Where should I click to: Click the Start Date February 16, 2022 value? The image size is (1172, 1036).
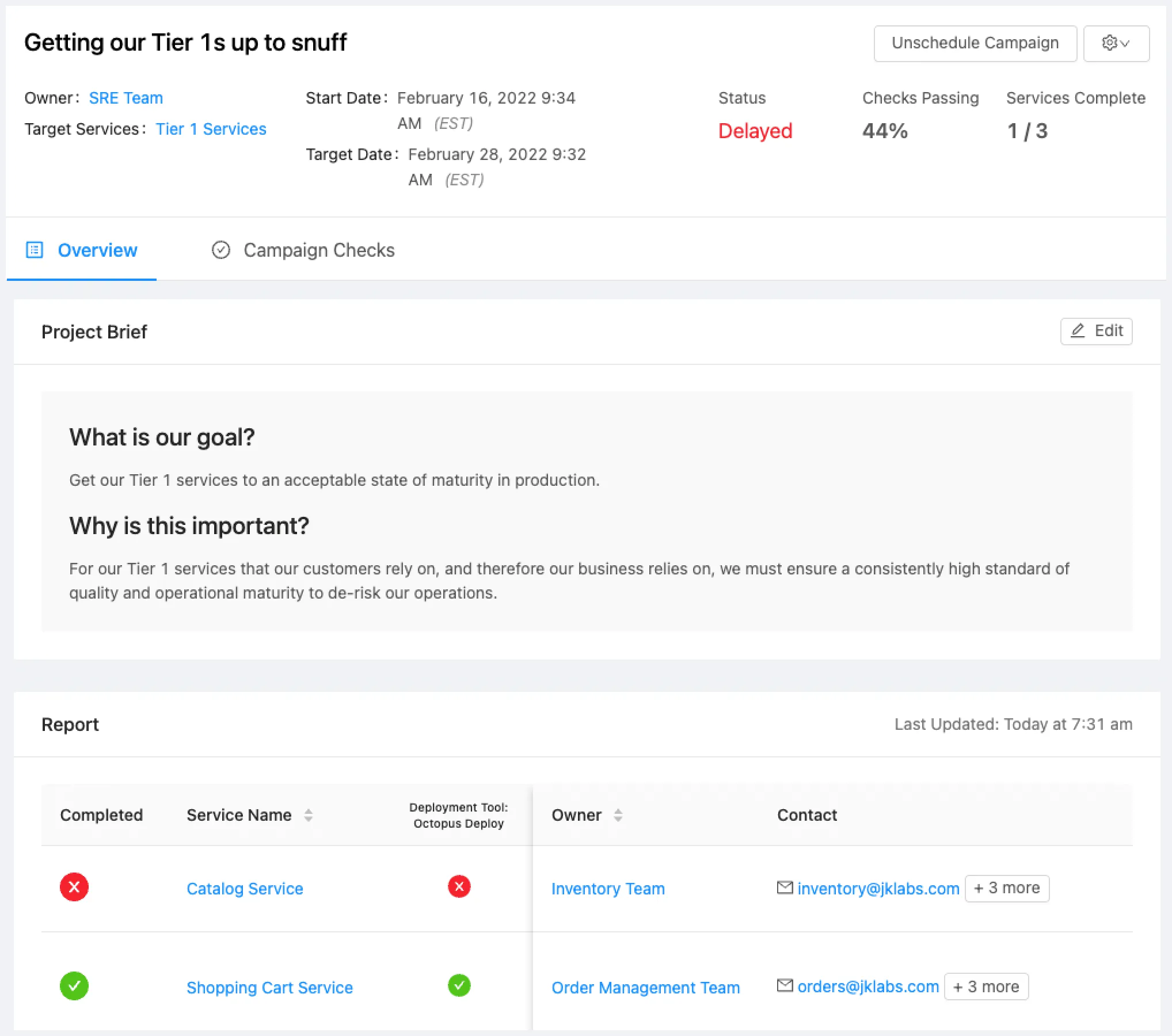486,111
